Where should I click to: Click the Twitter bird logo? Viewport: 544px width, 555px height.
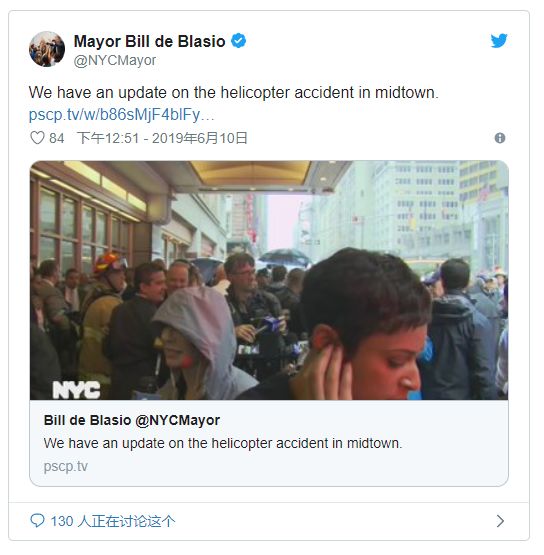click(499, 40)
